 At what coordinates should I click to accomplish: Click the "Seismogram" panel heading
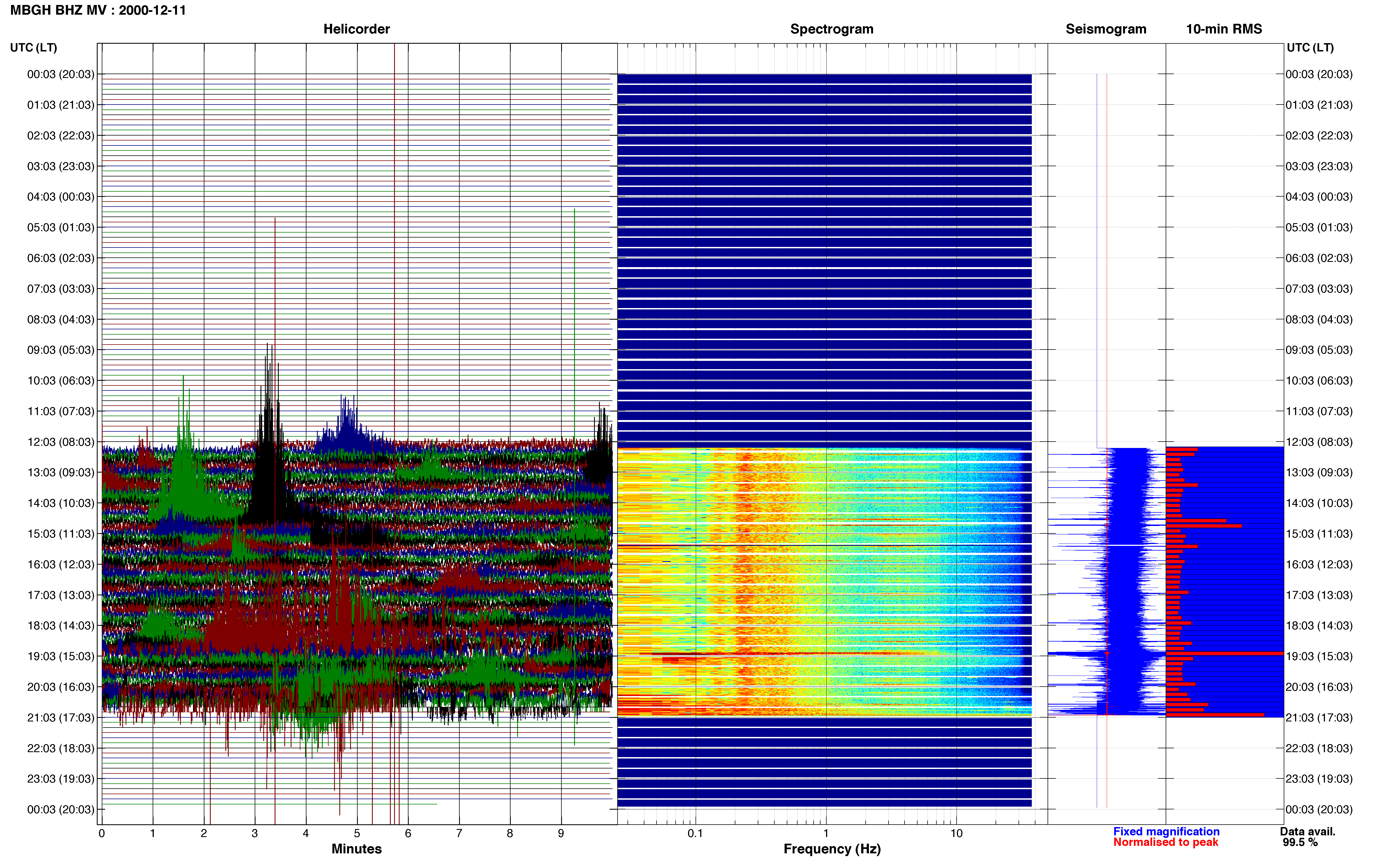1106,29
